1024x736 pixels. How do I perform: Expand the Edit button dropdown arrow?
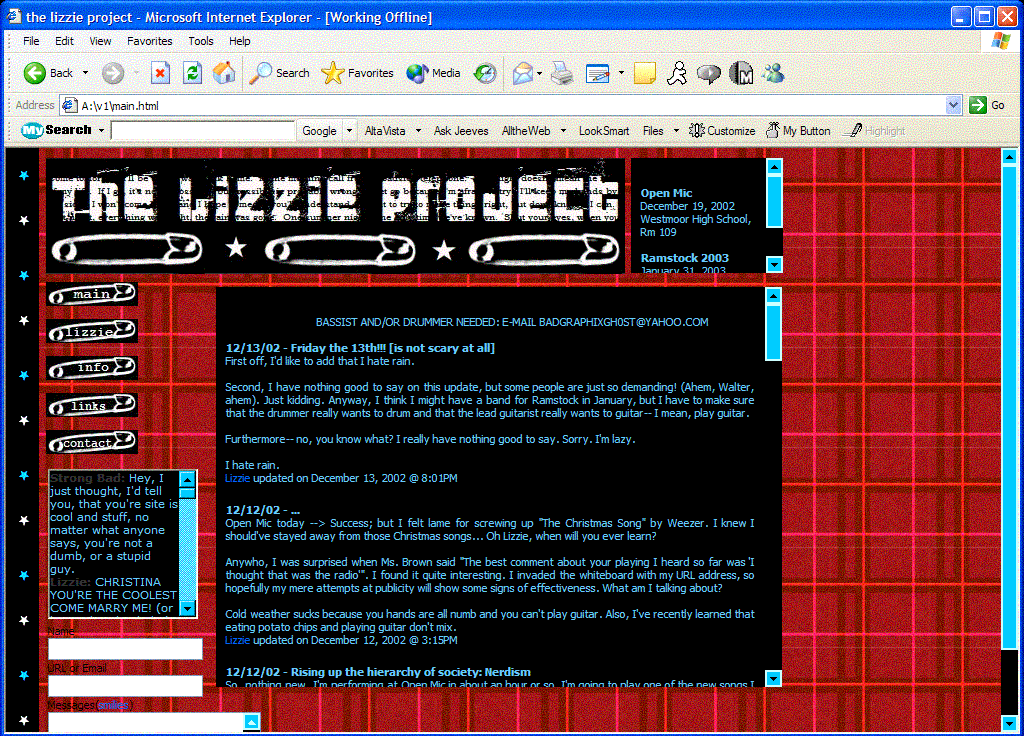[x=621, y=73]
